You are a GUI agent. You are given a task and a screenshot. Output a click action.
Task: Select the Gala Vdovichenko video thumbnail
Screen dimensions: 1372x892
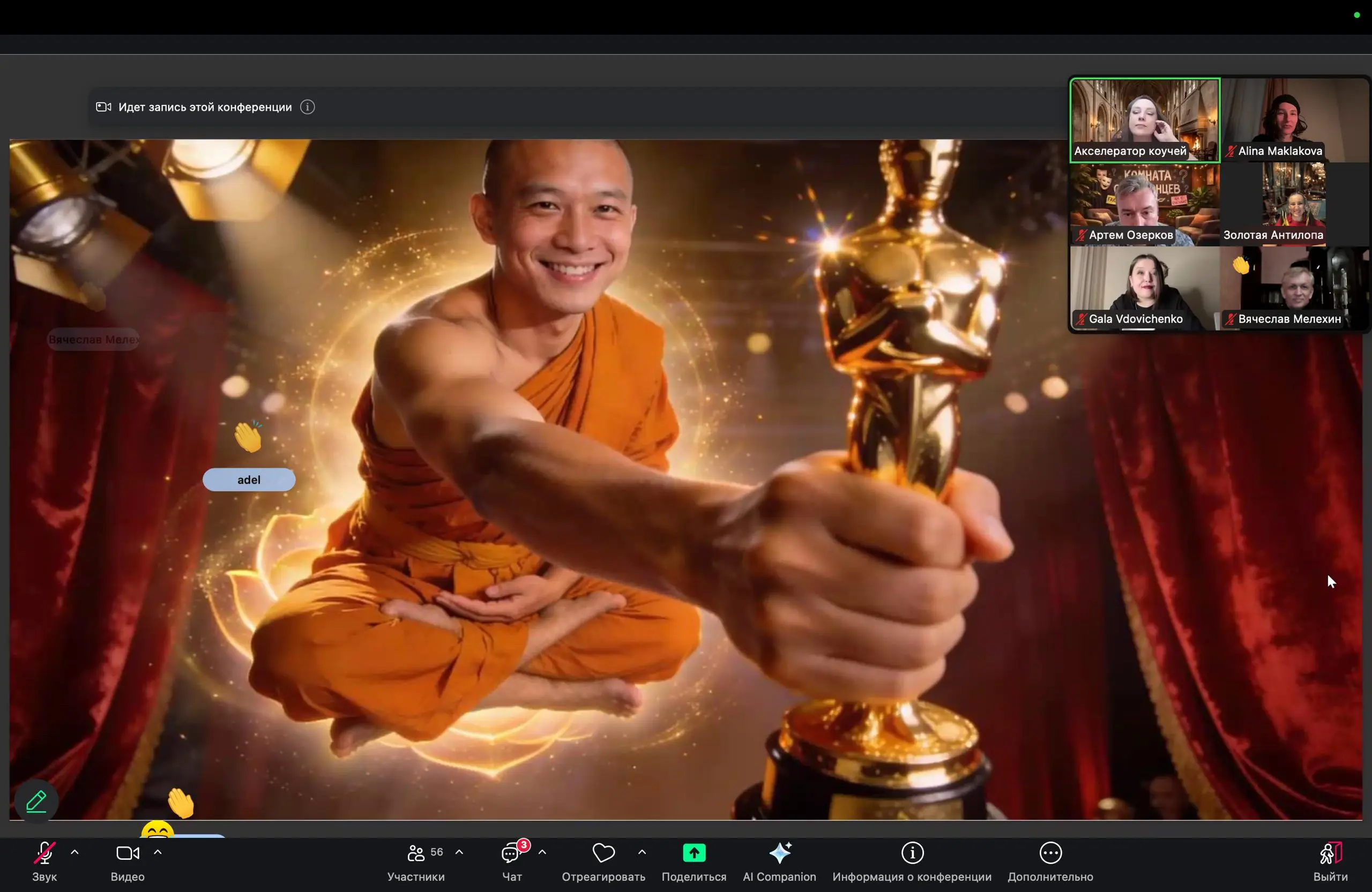[x=1145, y=289]
